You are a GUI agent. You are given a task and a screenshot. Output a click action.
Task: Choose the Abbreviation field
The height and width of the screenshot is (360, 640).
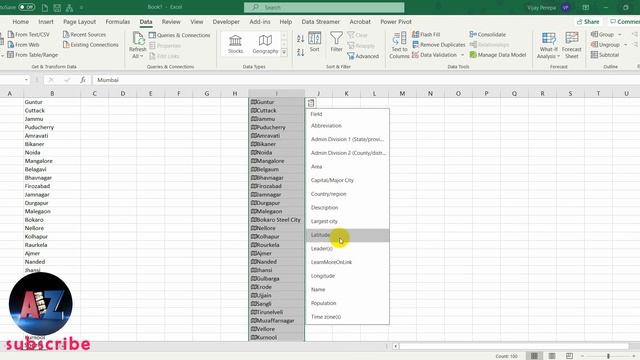347,126
